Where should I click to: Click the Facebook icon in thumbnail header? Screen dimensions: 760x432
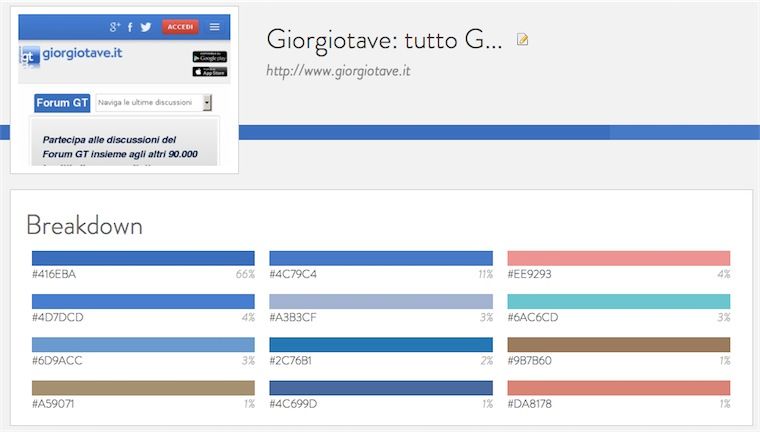pyautogui.click(x=131, y=27)
